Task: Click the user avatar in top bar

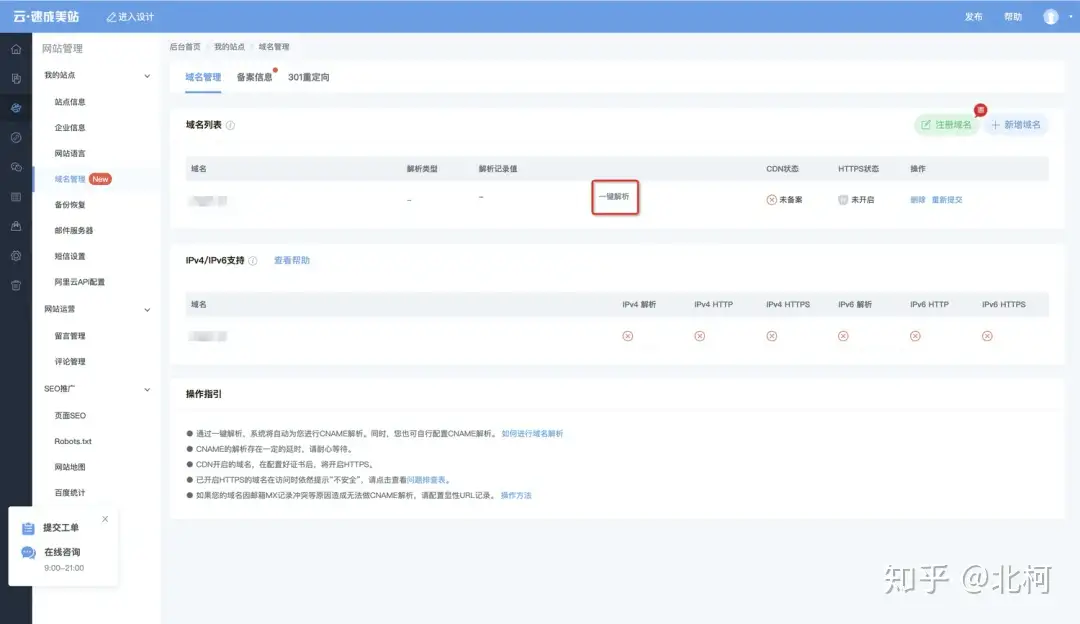Action: tap(1050, 17)
